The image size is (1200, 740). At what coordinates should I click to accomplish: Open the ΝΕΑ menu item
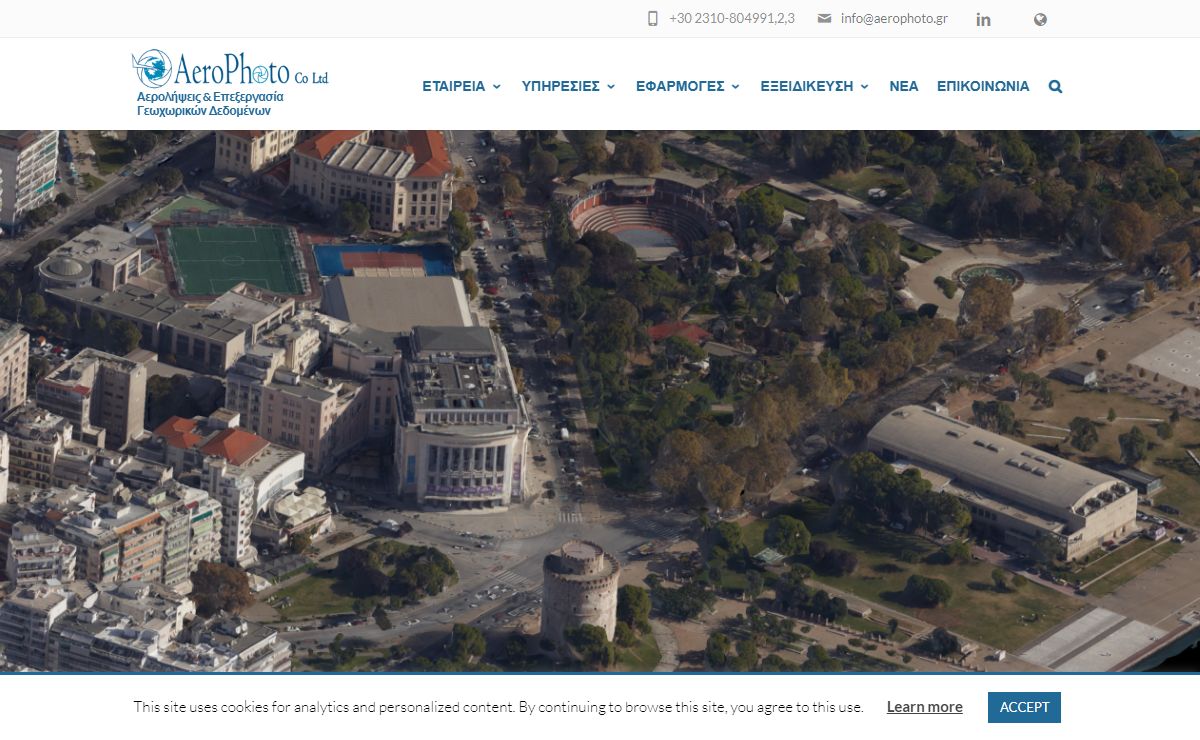pos(903,87)
